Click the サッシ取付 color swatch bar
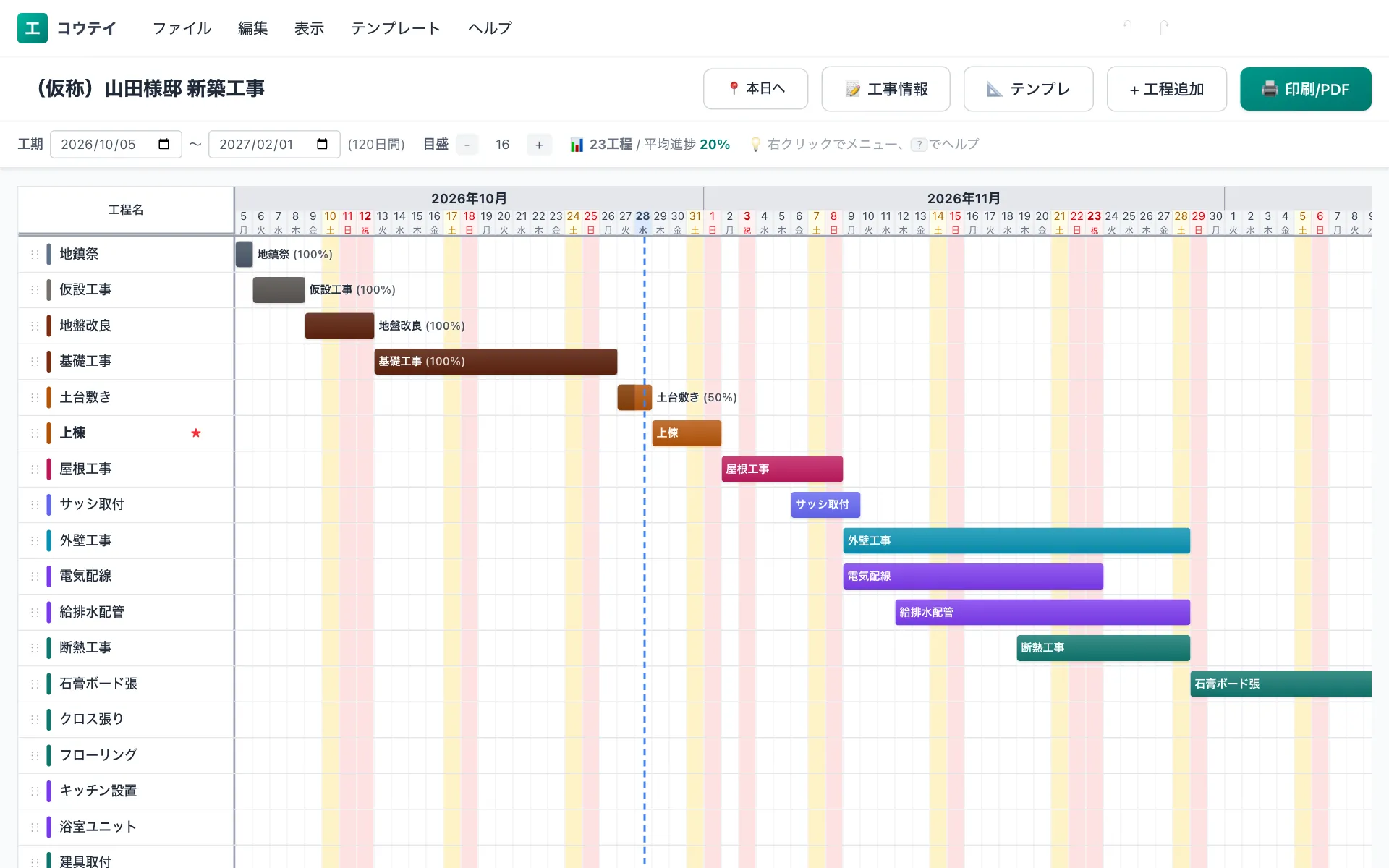Screen dimensions: 1389x868 (48, 504)
